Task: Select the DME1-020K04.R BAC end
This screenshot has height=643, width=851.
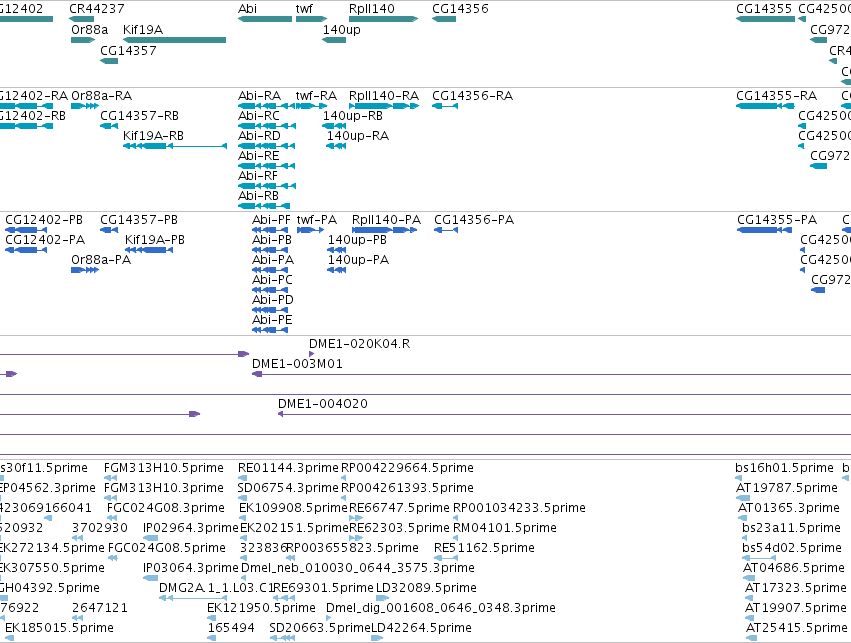Action: (312, 354)
